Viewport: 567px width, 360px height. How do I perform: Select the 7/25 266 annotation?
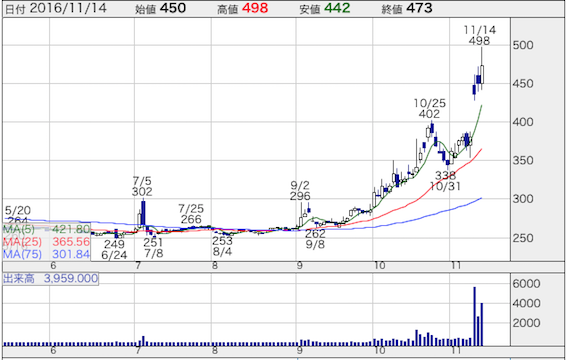pos(191,214)
